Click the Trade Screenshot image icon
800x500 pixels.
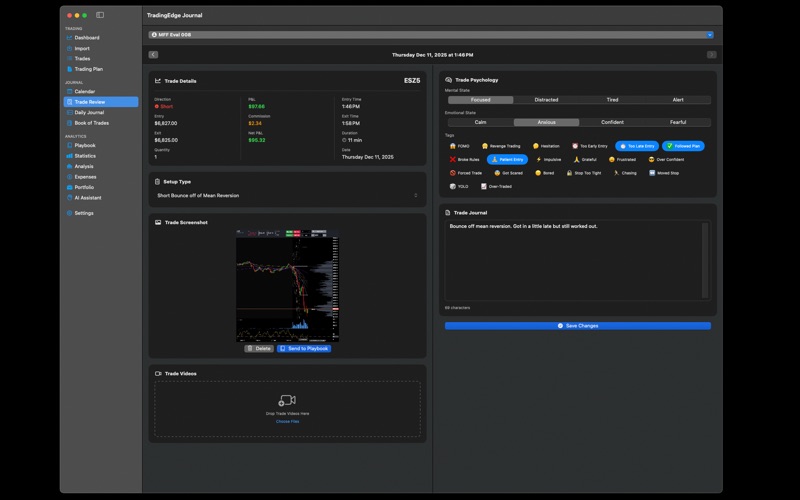tap(158, 222)
